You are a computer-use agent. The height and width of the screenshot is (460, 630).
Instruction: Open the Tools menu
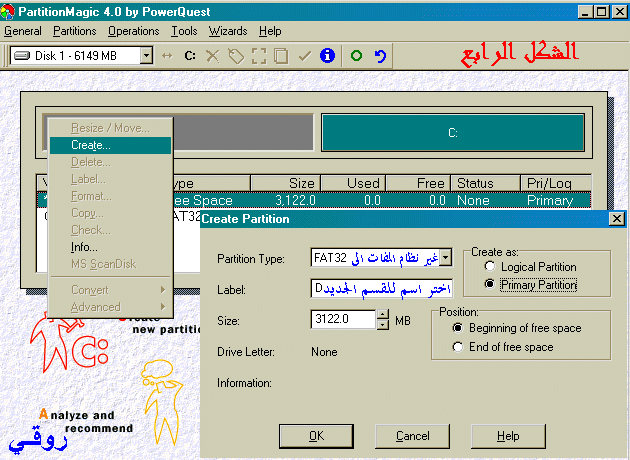184,31
